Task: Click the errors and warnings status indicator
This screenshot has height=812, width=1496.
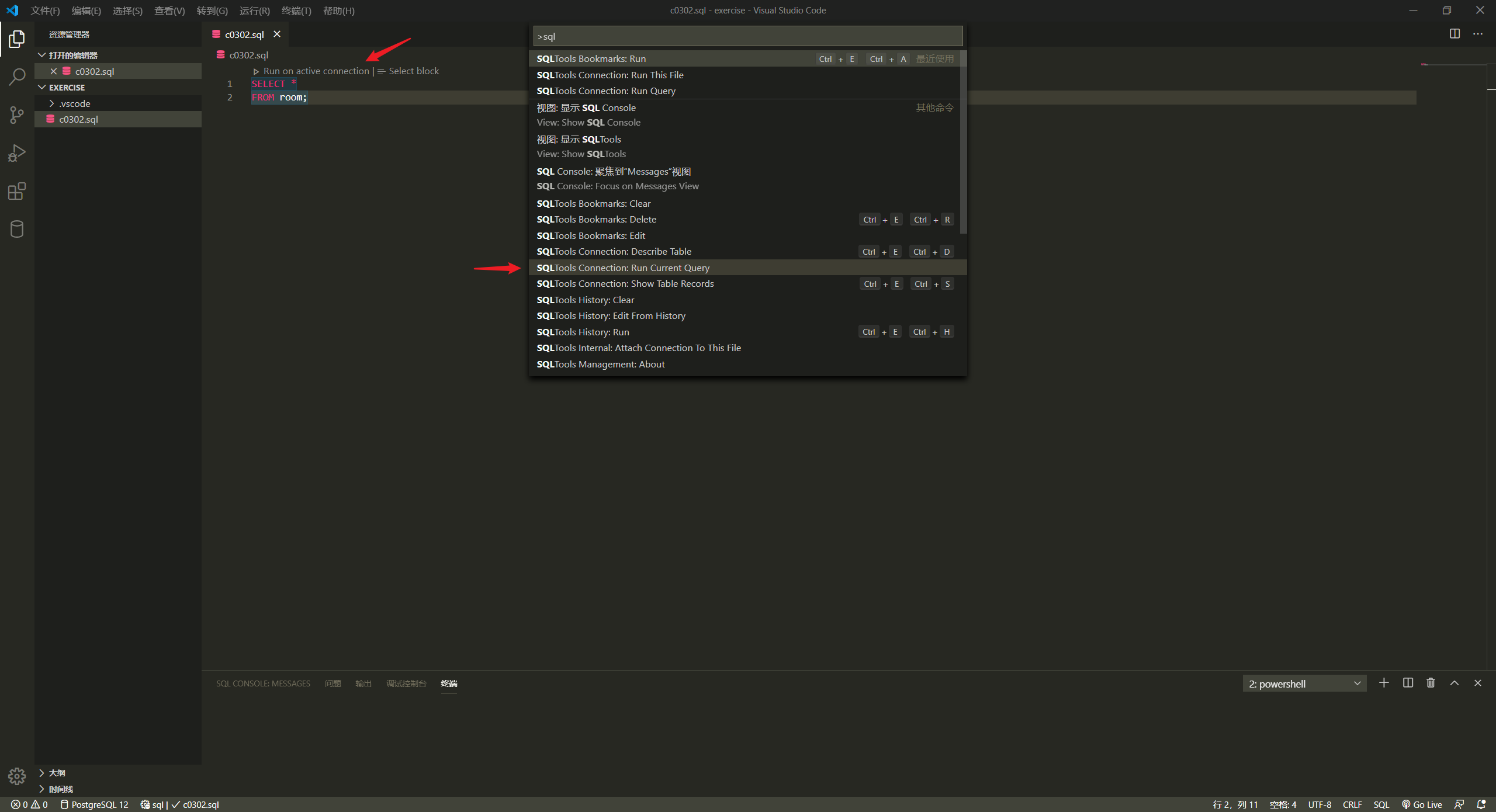Action: click(x=29, y=804)
